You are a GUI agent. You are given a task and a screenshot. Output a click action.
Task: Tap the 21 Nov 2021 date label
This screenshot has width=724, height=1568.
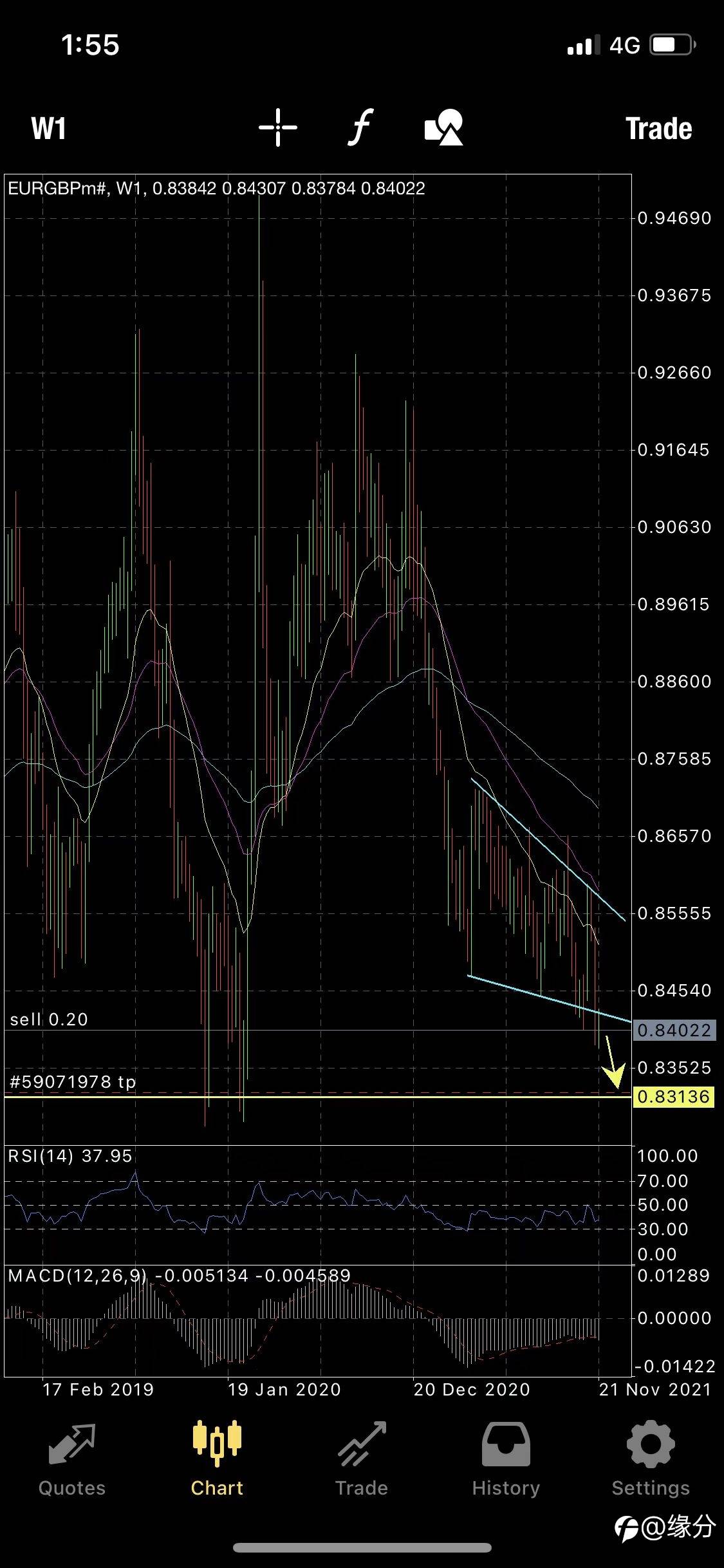pyautogui.click(x=655, y=1389)
